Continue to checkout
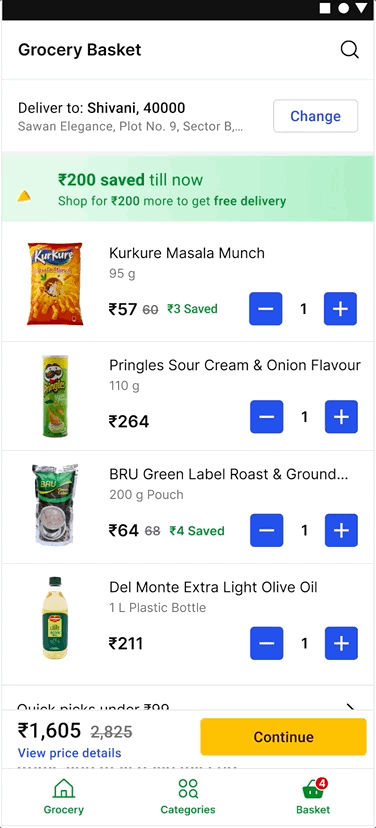The height and width of the screenshot is (828, 376). coord(283,737)
